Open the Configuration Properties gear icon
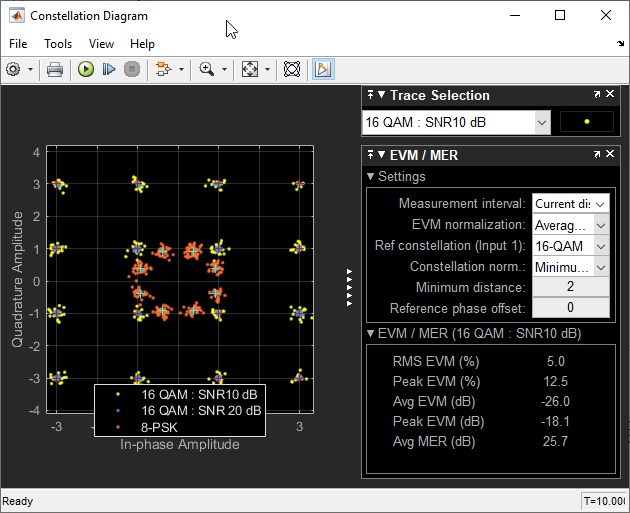The height and width of the screenshot is (513, 630). 14,69
